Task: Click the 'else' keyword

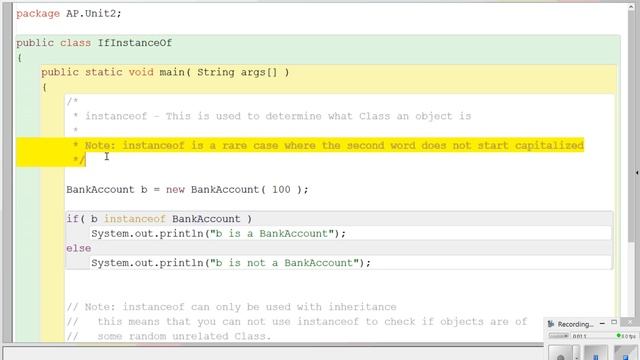Action: click(x=79, y=248)
